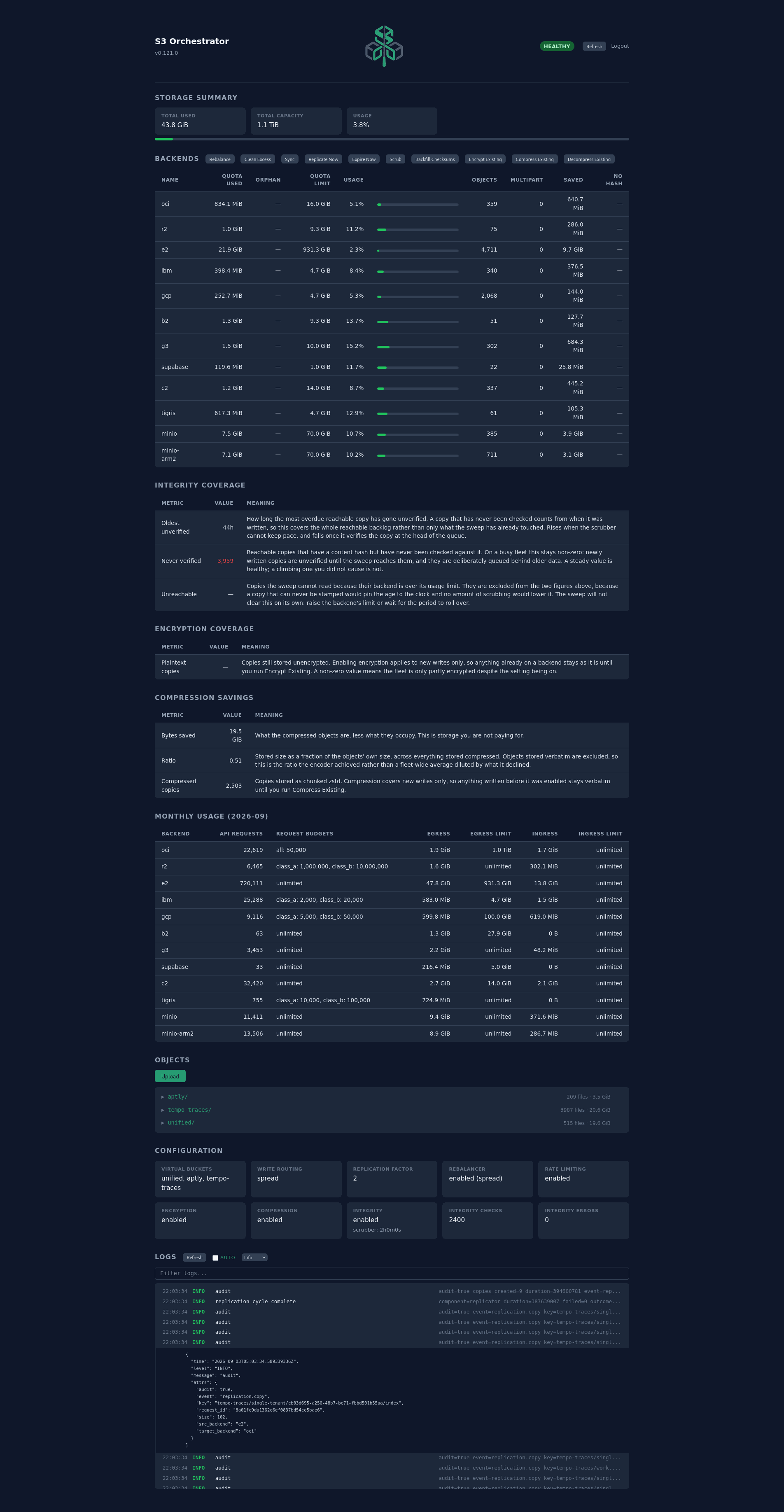Click the TOTAL USED 43.8 GiB card
The width and height of the screenshot is (784, 1512).
200,121
